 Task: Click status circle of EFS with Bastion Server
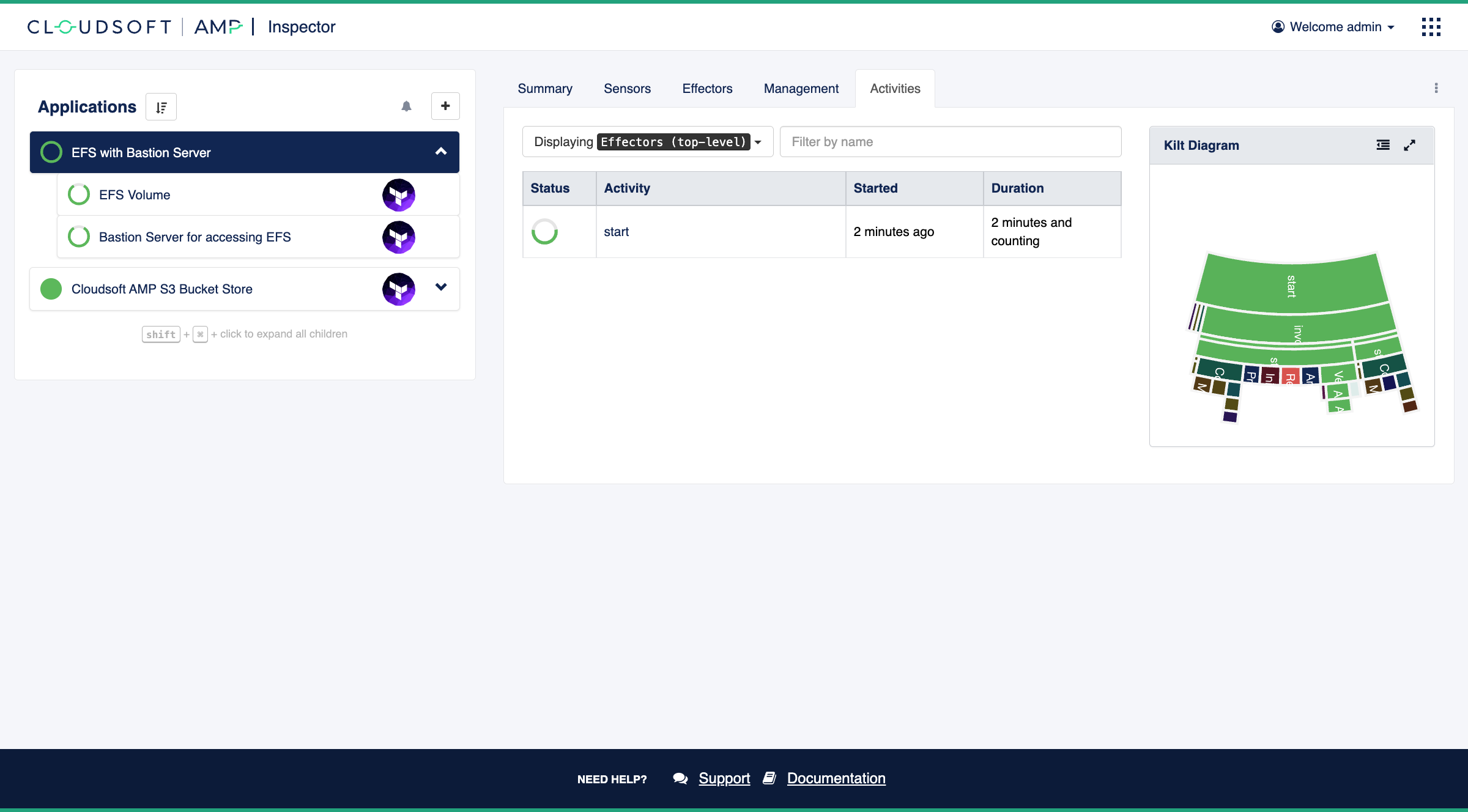(51, 152)
